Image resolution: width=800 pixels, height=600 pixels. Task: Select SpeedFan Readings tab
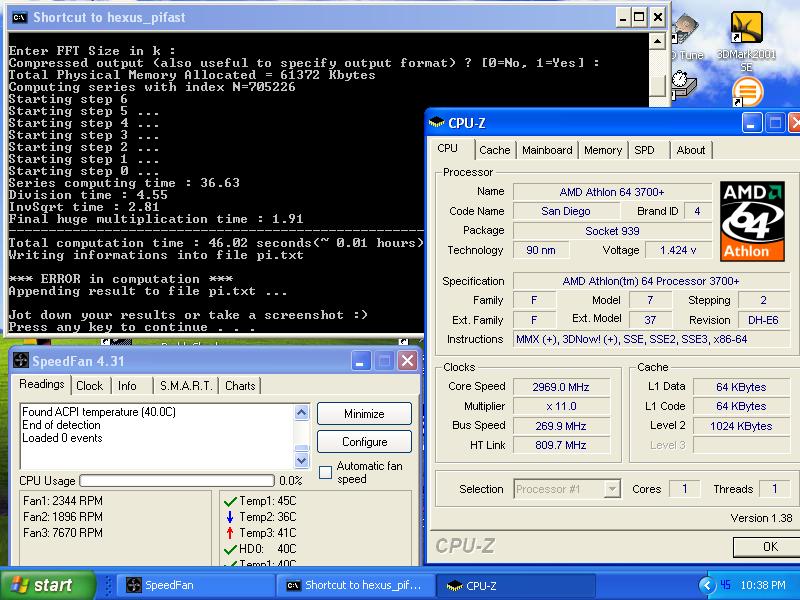42,384
